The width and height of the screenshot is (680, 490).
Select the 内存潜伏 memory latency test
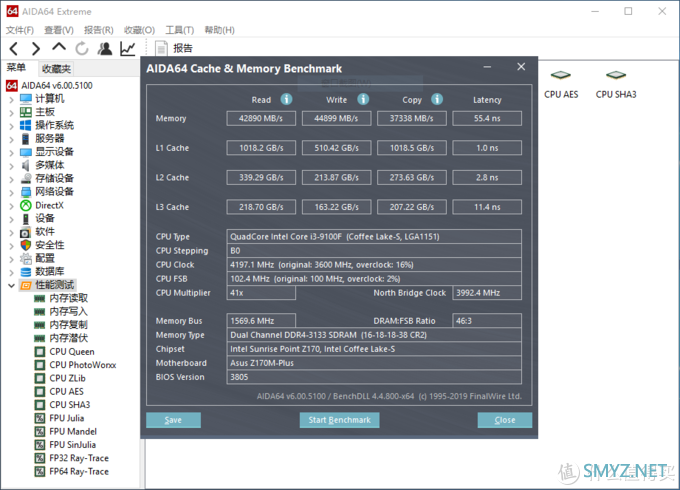click(x=69, y=338)
